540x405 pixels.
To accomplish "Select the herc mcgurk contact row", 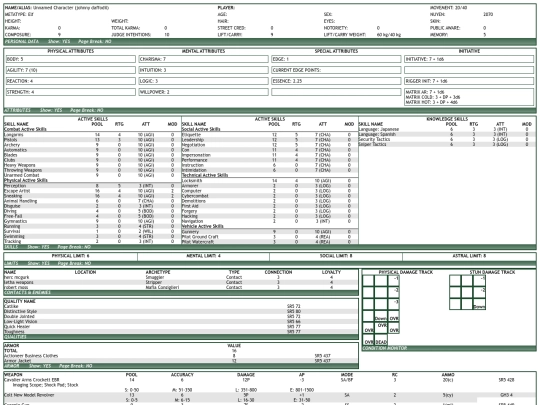I will (x=181, y=277).
